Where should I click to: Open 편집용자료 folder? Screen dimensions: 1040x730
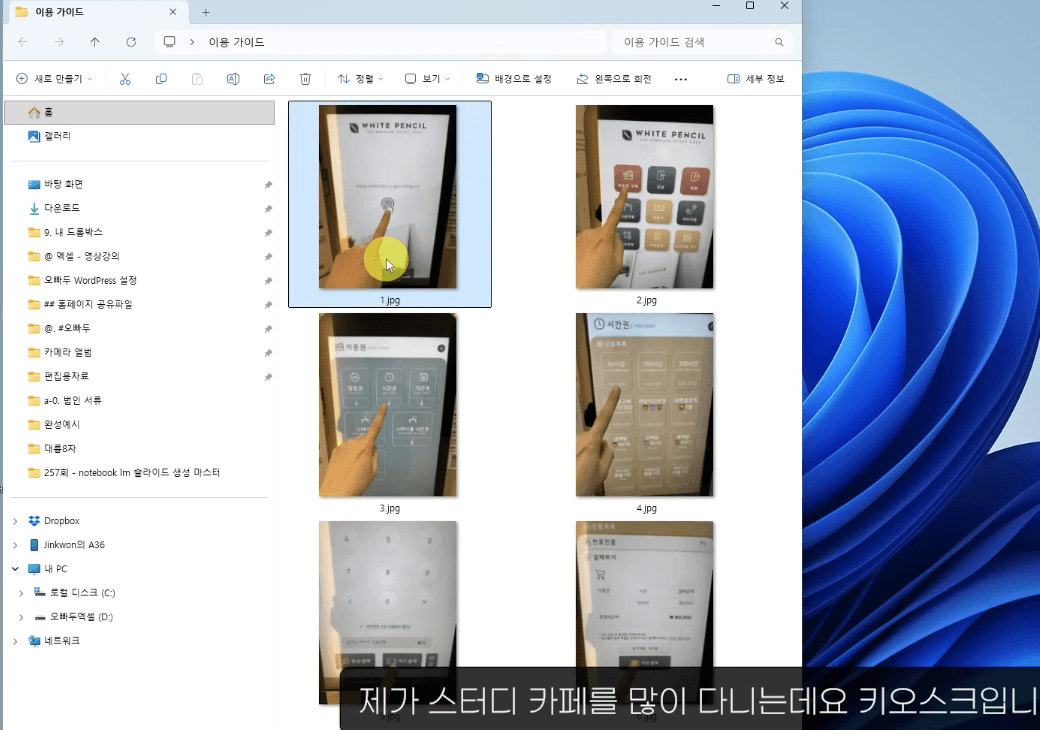[66, 376]
